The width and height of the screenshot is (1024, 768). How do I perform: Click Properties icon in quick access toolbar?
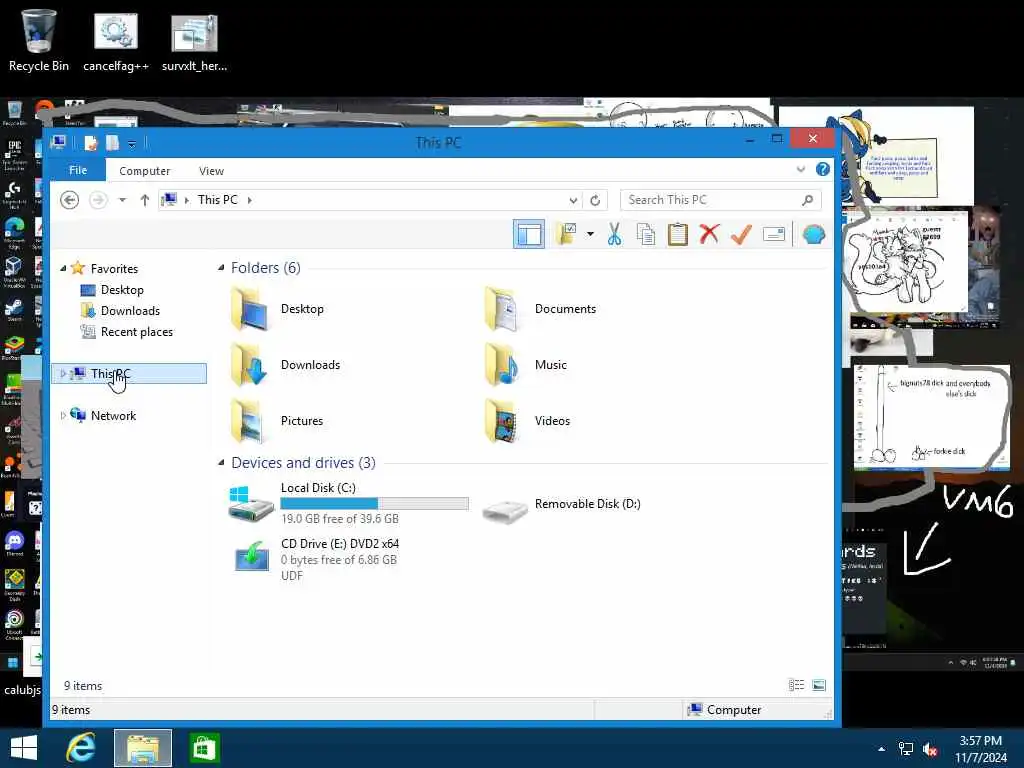coord(91,142)
